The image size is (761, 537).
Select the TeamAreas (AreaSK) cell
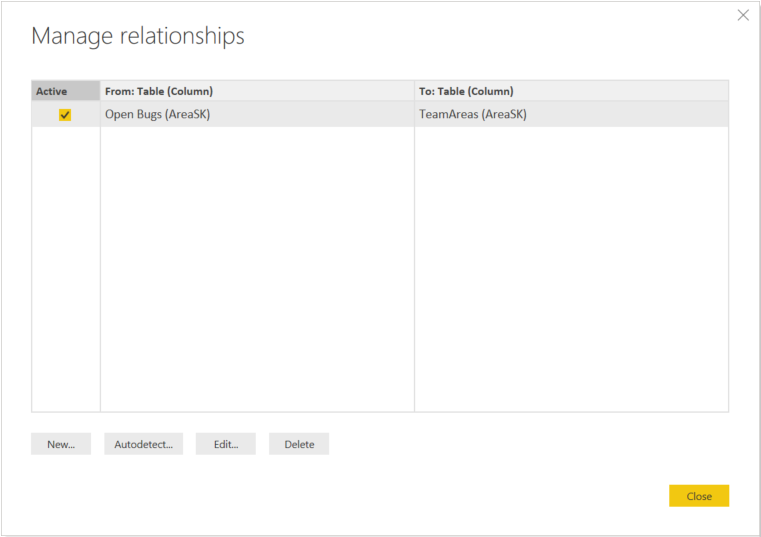pyautogui.click(x=571, y=114)
